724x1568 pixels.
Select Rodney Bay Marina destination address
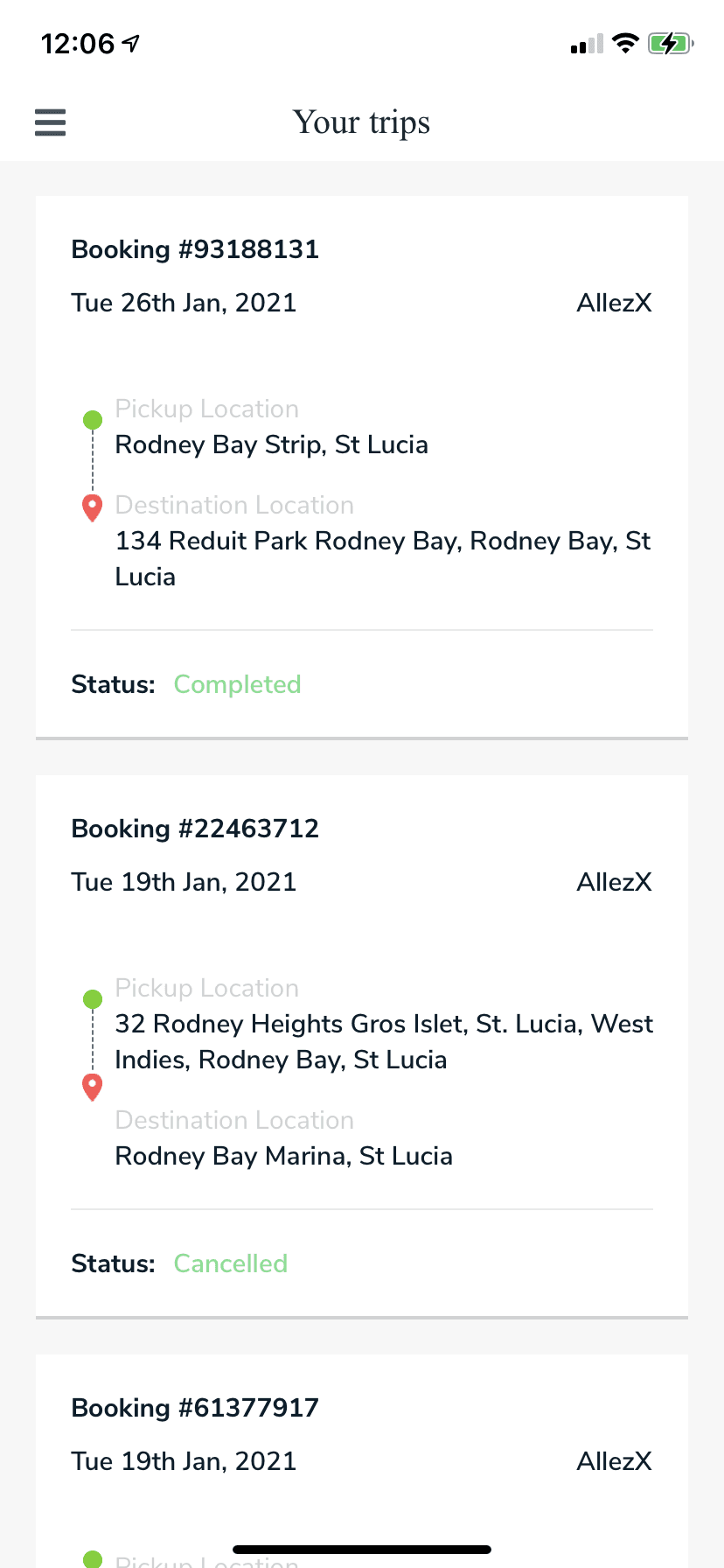(x=283, y=1156)
